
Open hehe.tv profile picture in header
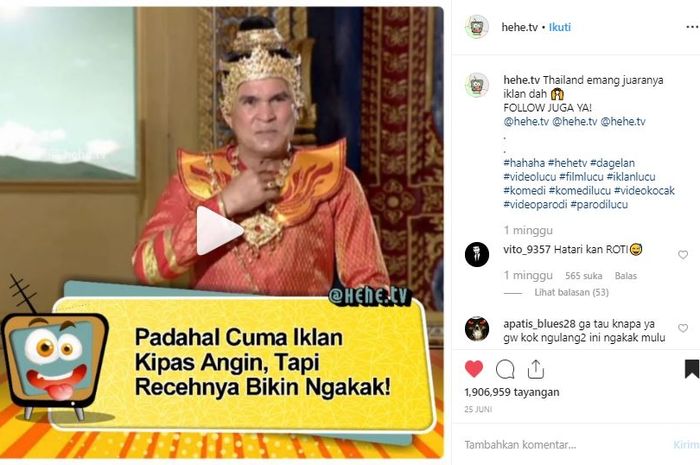(477, 27)
